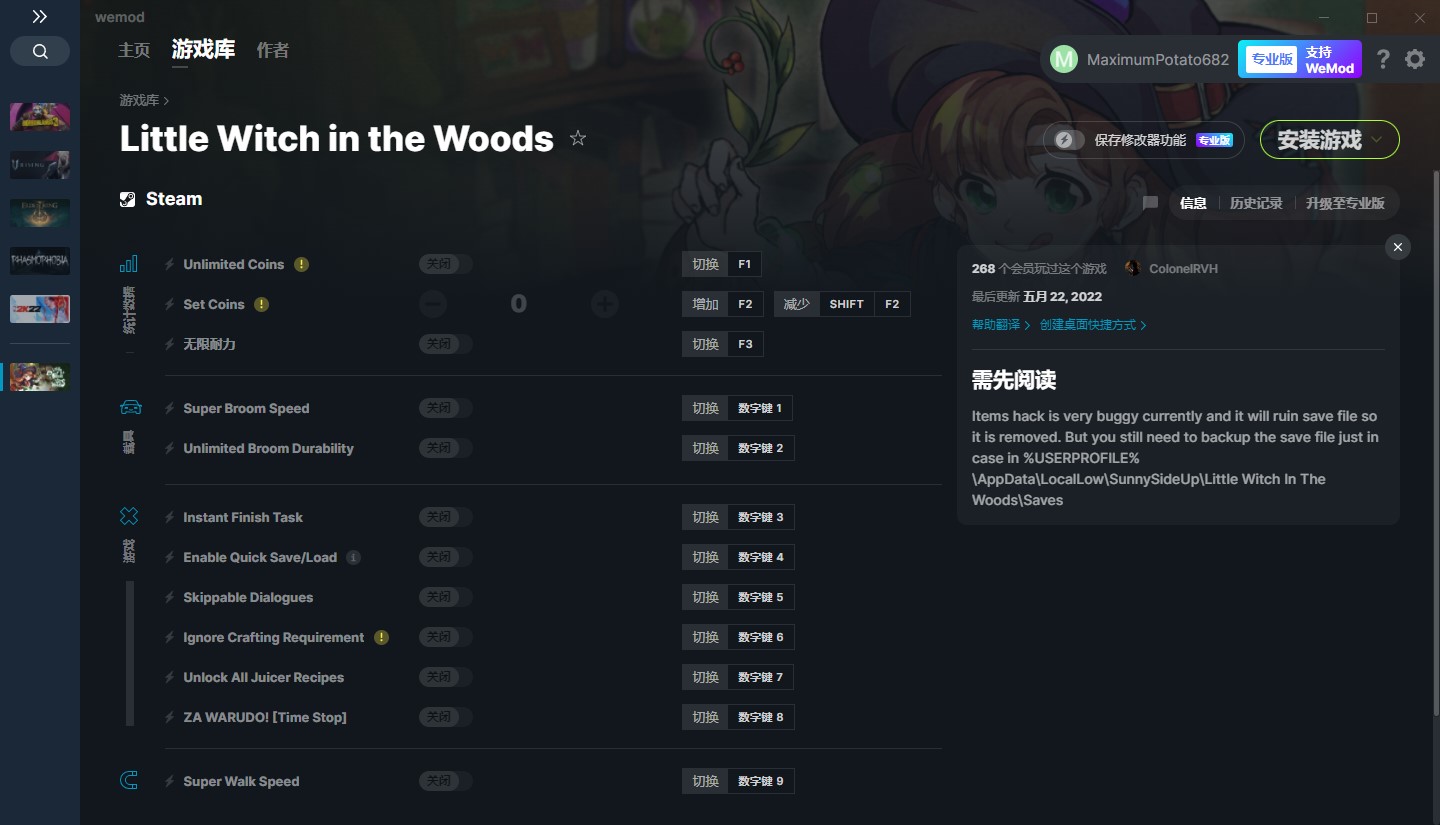Switch to the 游戏库 tab
The height and width of the screenshot is (825, 1440).
click(203, 50)
